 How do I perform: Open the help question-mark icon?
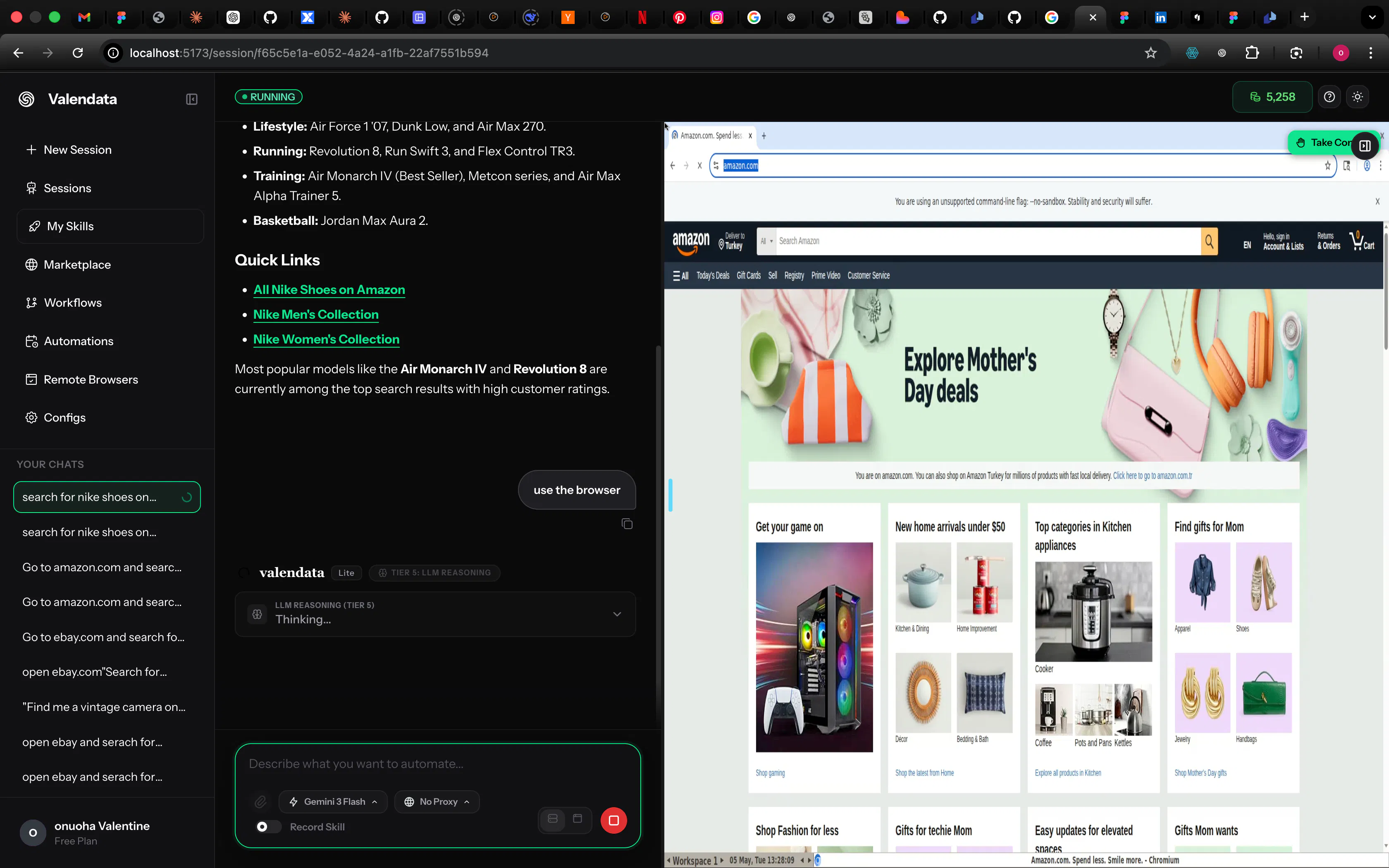1329,97
